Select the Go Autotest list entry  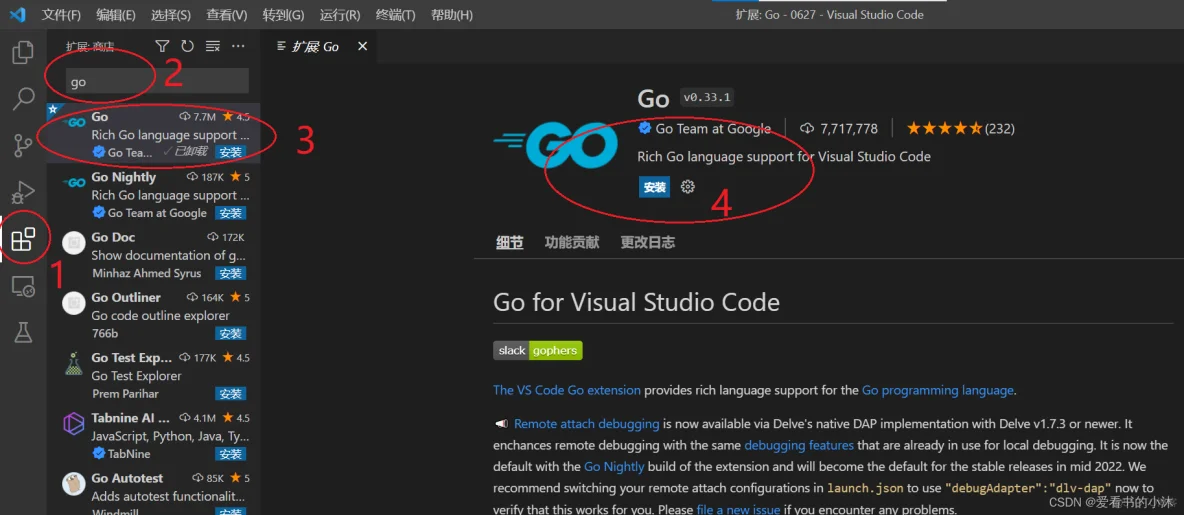(x=154, y=490)
